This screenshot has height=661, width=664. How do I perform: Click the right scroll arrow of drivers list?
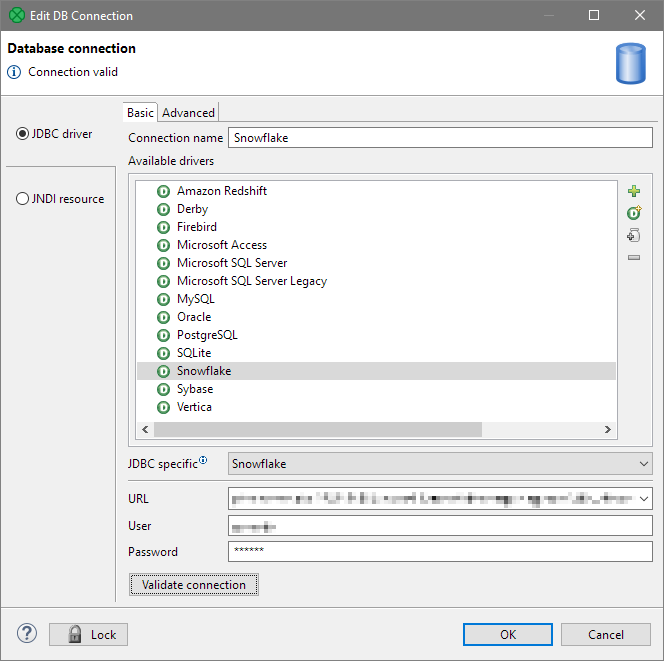coord(608,429)
